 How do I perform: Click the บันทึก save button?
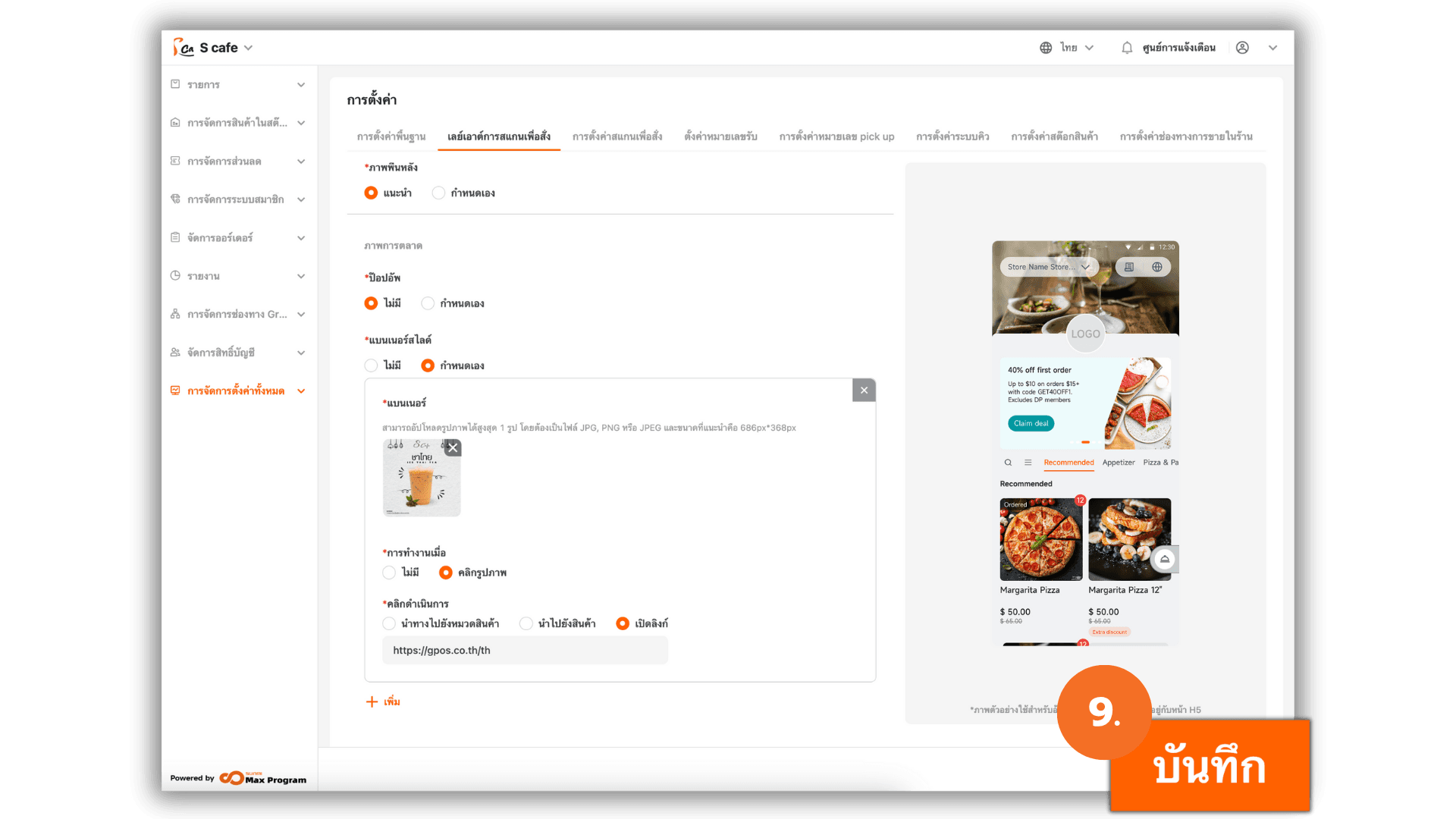click(x=1210, y=766)
